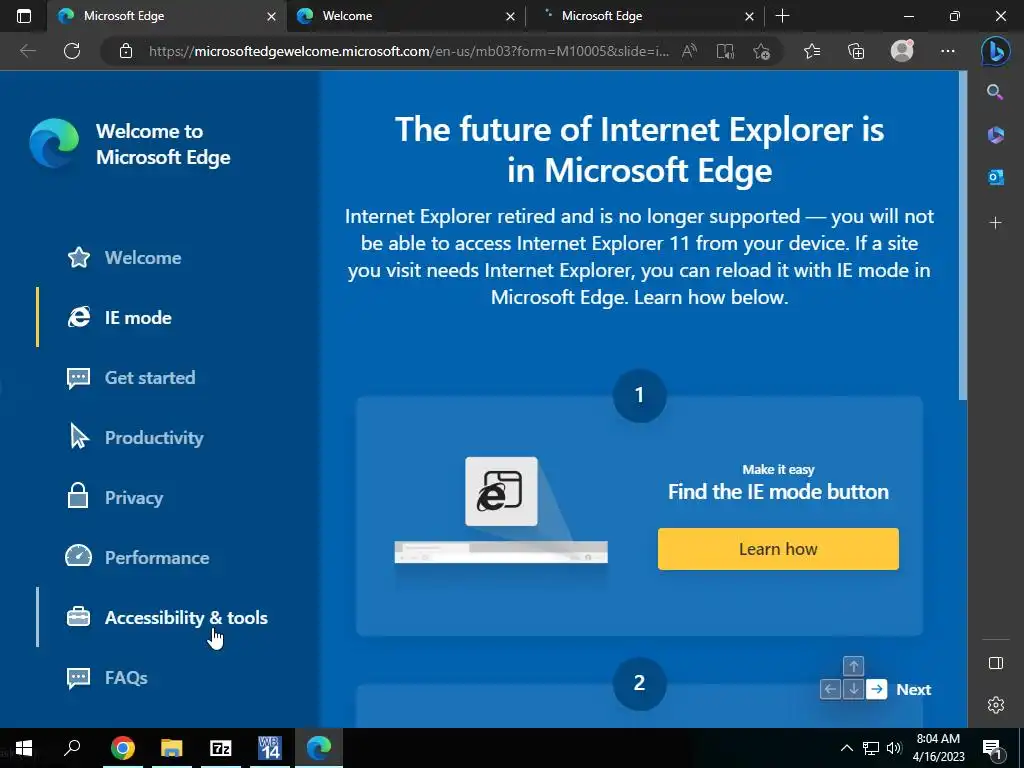
Task: Click the Learn how button
Action: [x=778, y=549]
